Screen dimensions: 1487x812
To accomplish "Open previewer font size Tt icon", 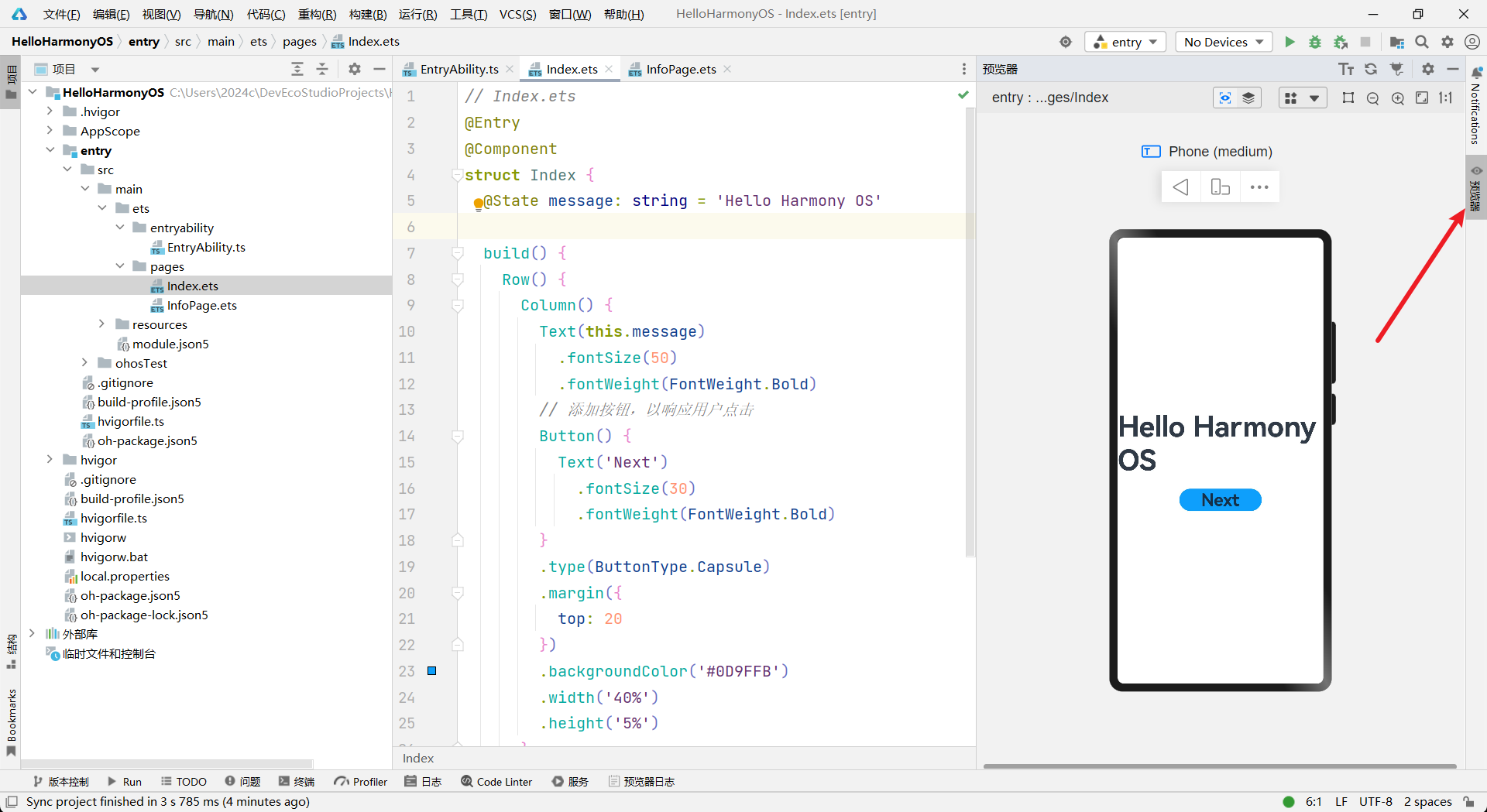I will pyautogui.click(x=1346, y=69).
